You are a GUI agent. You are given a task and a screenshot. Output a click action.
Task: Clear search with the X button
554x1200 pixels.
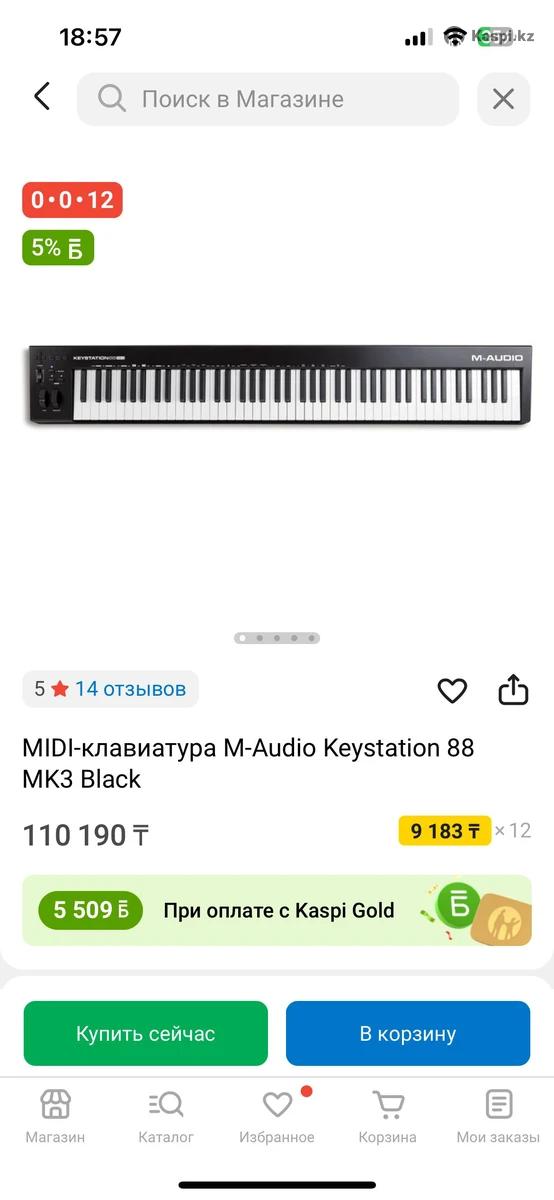point(503,99)
